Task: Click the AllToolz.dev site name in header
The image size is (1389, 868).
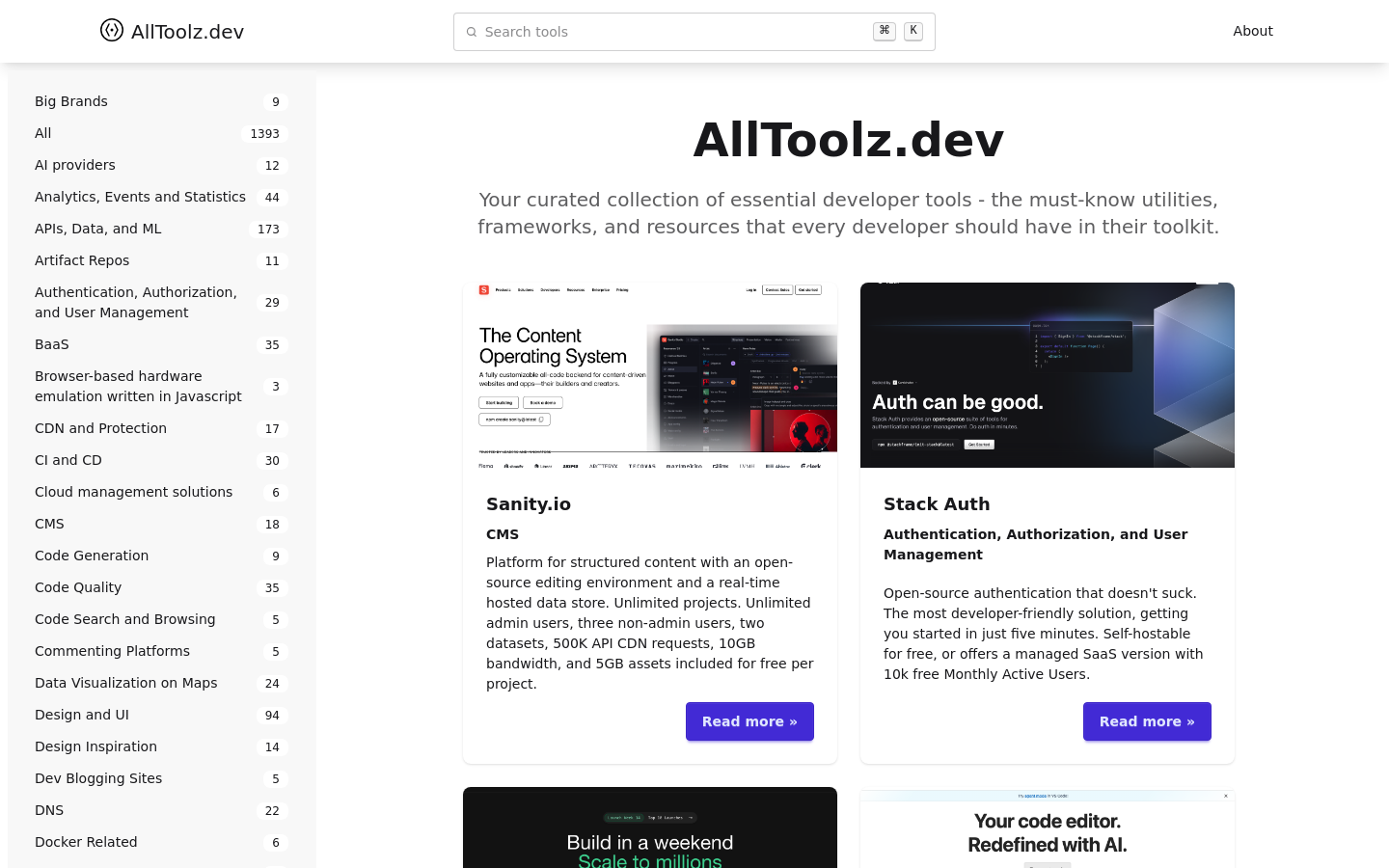Action: click(187, 32)
